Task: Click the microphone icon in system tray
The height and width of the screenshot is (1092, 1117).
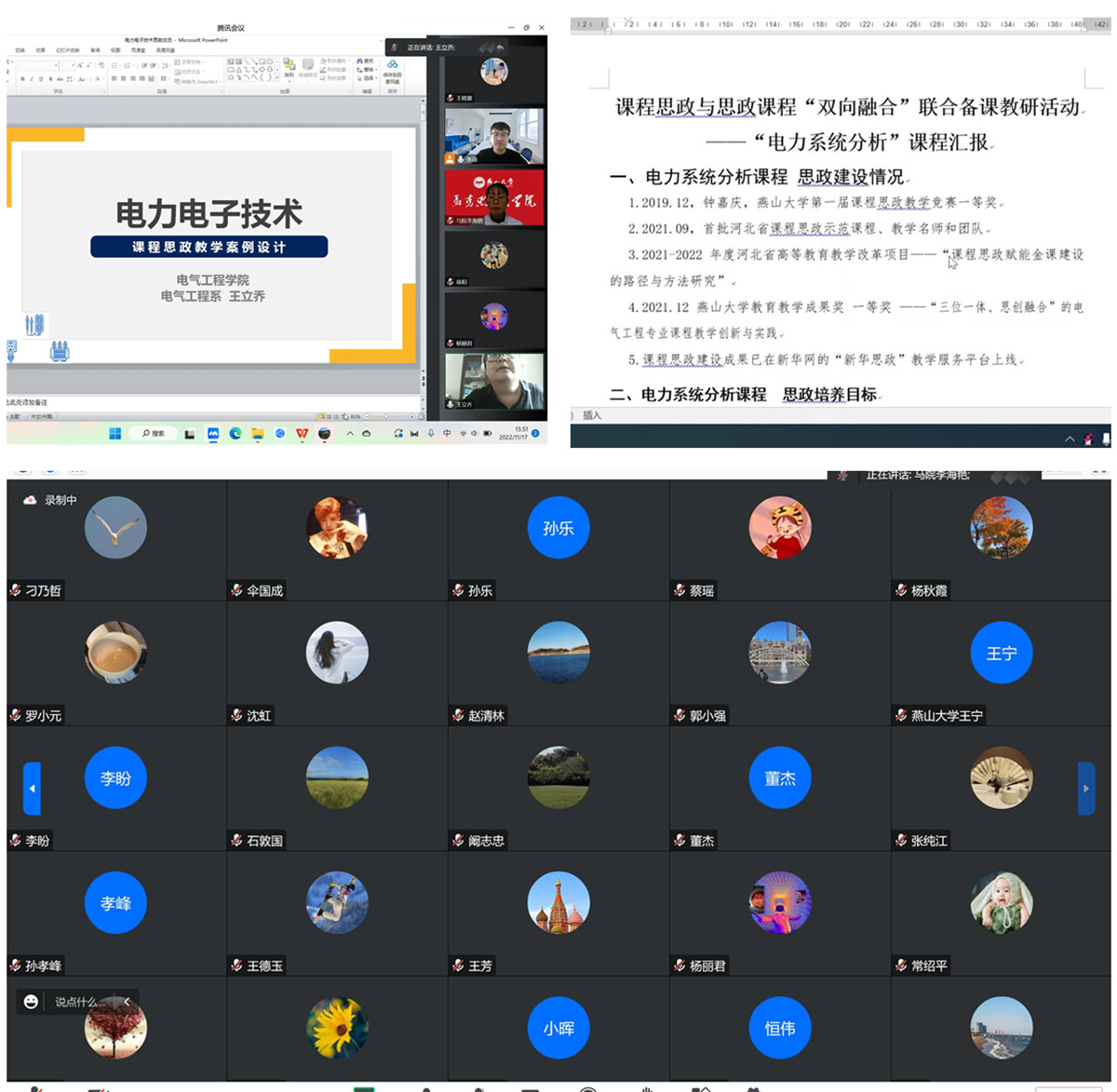Action: (431, 434)
